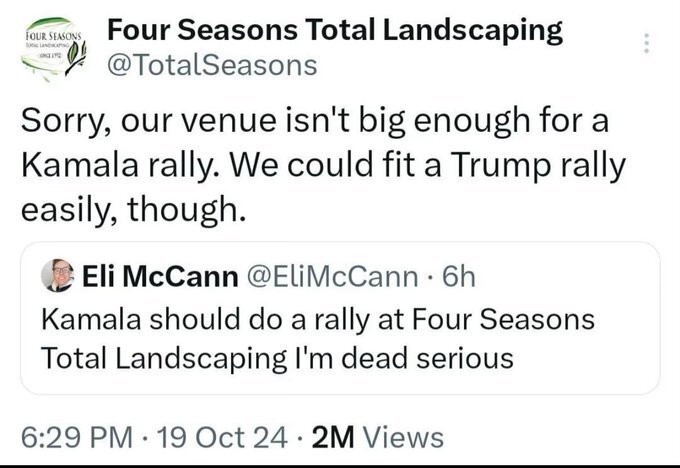
Task: Click the @EliMcCann handle
Action: [328, 275]
